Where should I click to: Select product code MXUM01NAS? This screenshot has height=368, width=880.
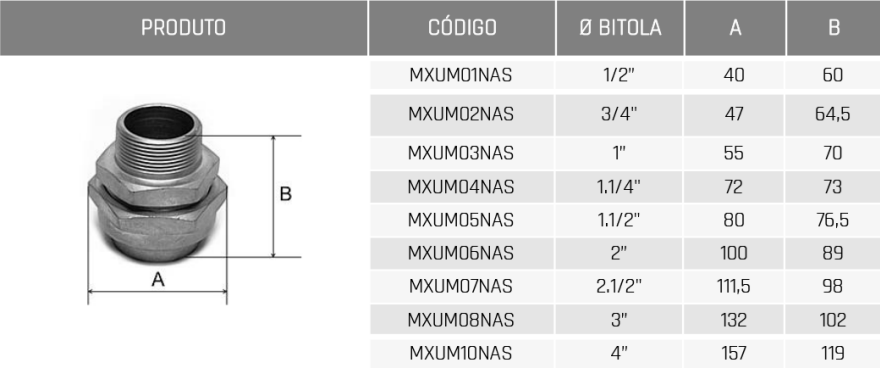click(461, 75)
